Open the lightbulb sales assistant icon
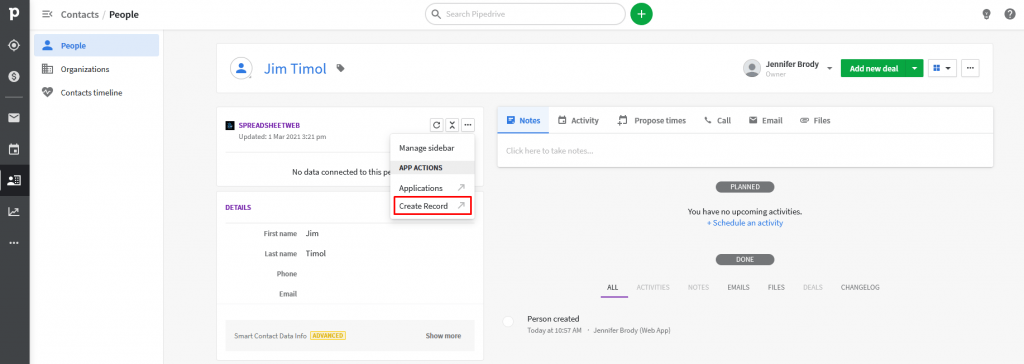Image resolution: width=1024 pixels, height=364 pixels. pyautogui.click(x=987, y=14)
